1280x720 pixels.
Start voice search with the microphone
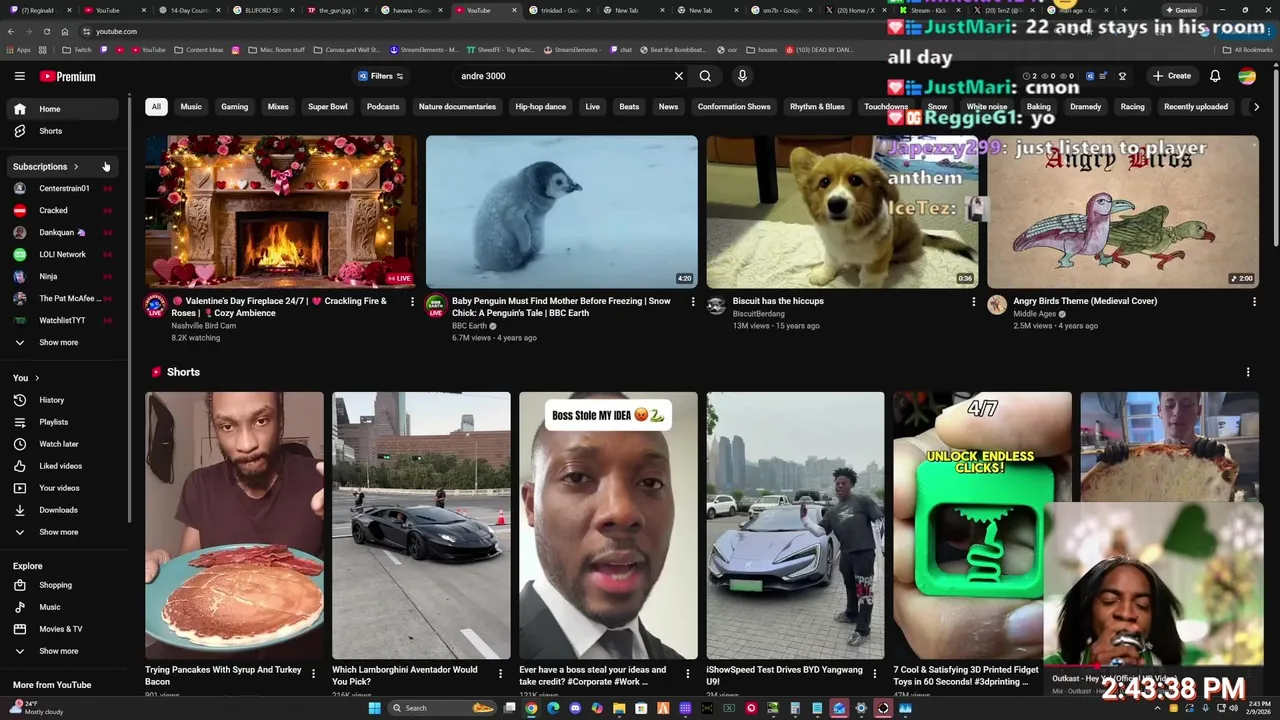742,76
